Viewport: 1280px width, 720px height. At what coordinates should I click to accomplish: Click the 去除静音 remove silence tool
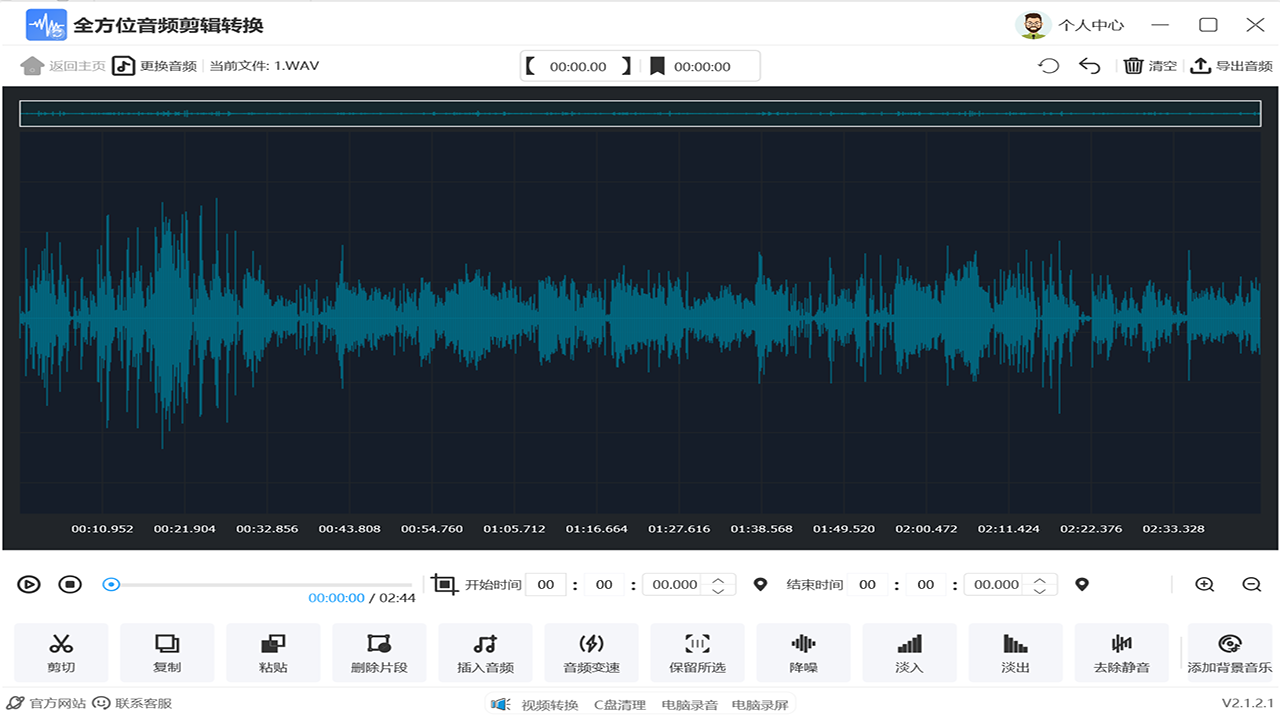tap(1121, 653)
